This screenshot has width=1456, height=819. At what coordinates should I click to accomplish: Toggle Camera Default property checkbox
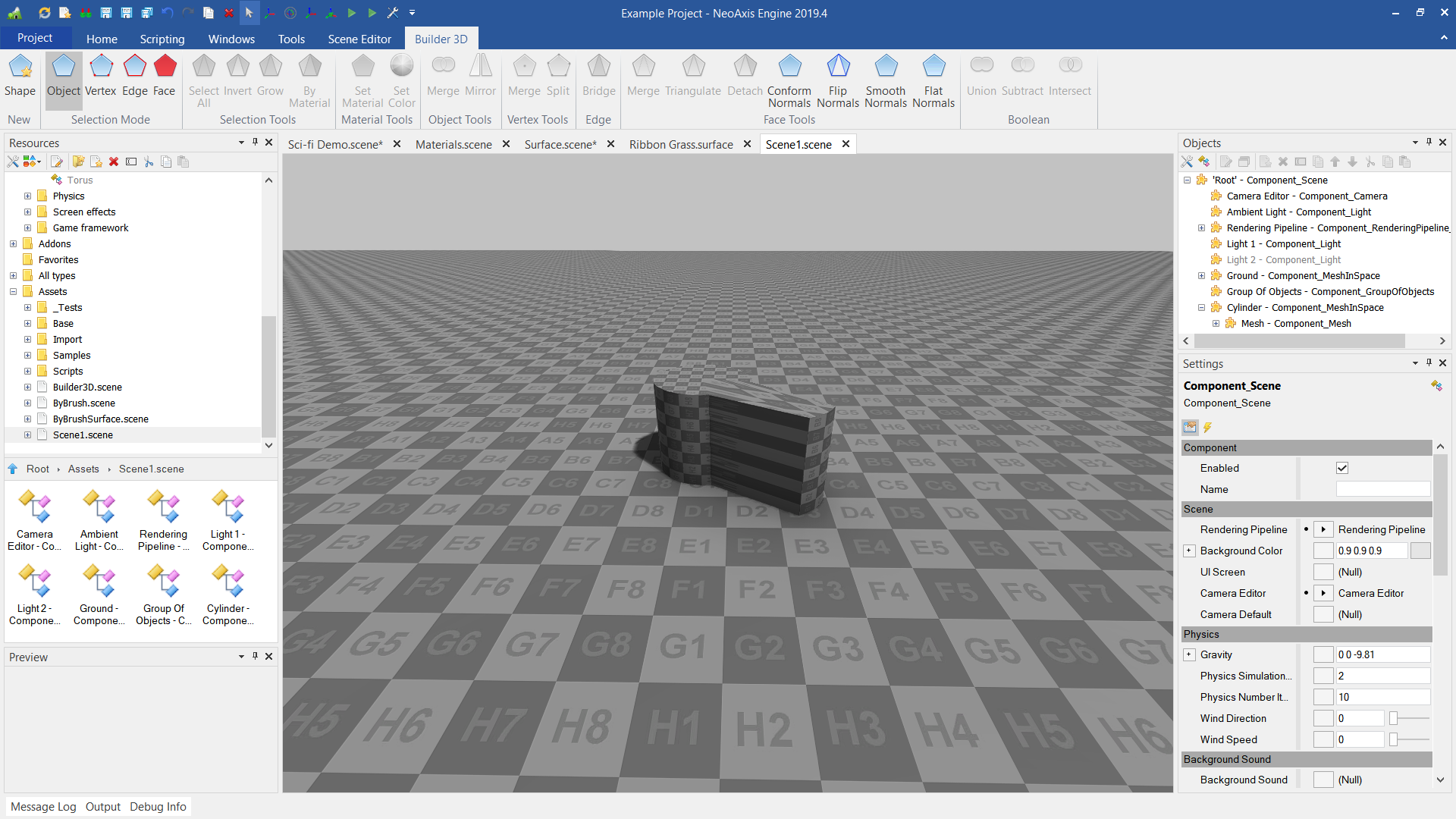pyautogui.click(x=1323, y=614)
